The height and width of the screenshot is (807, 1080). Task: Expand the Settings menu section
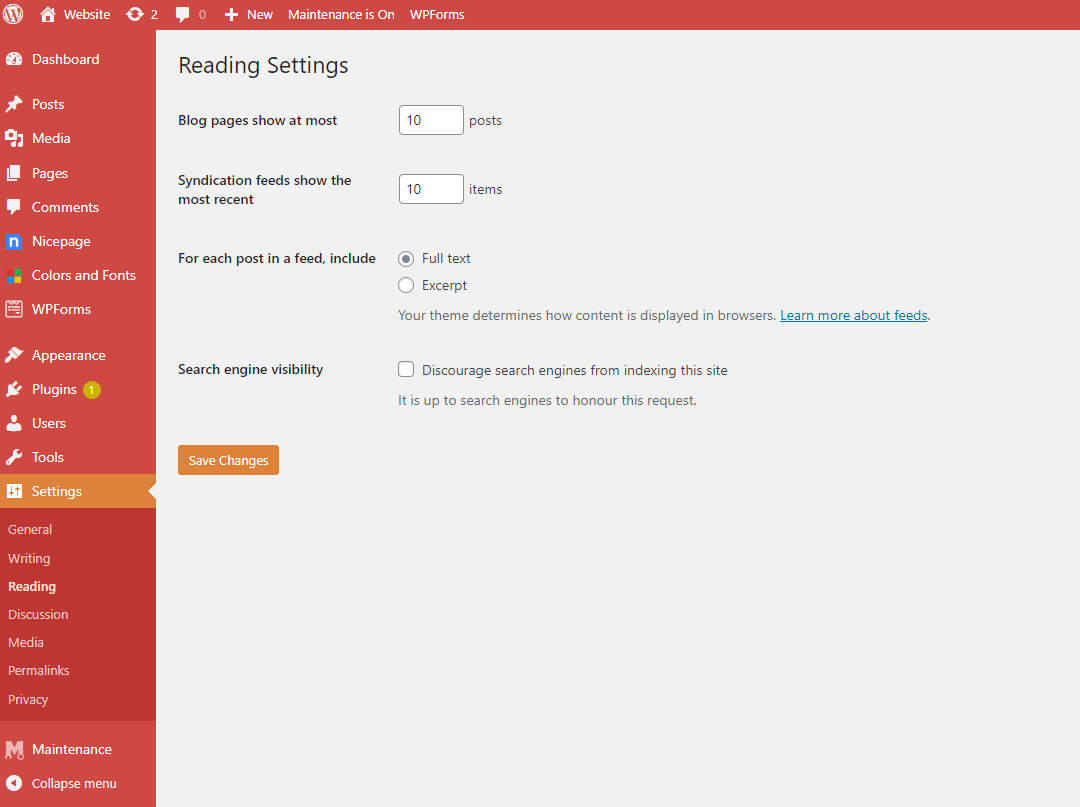pos(78,492)
